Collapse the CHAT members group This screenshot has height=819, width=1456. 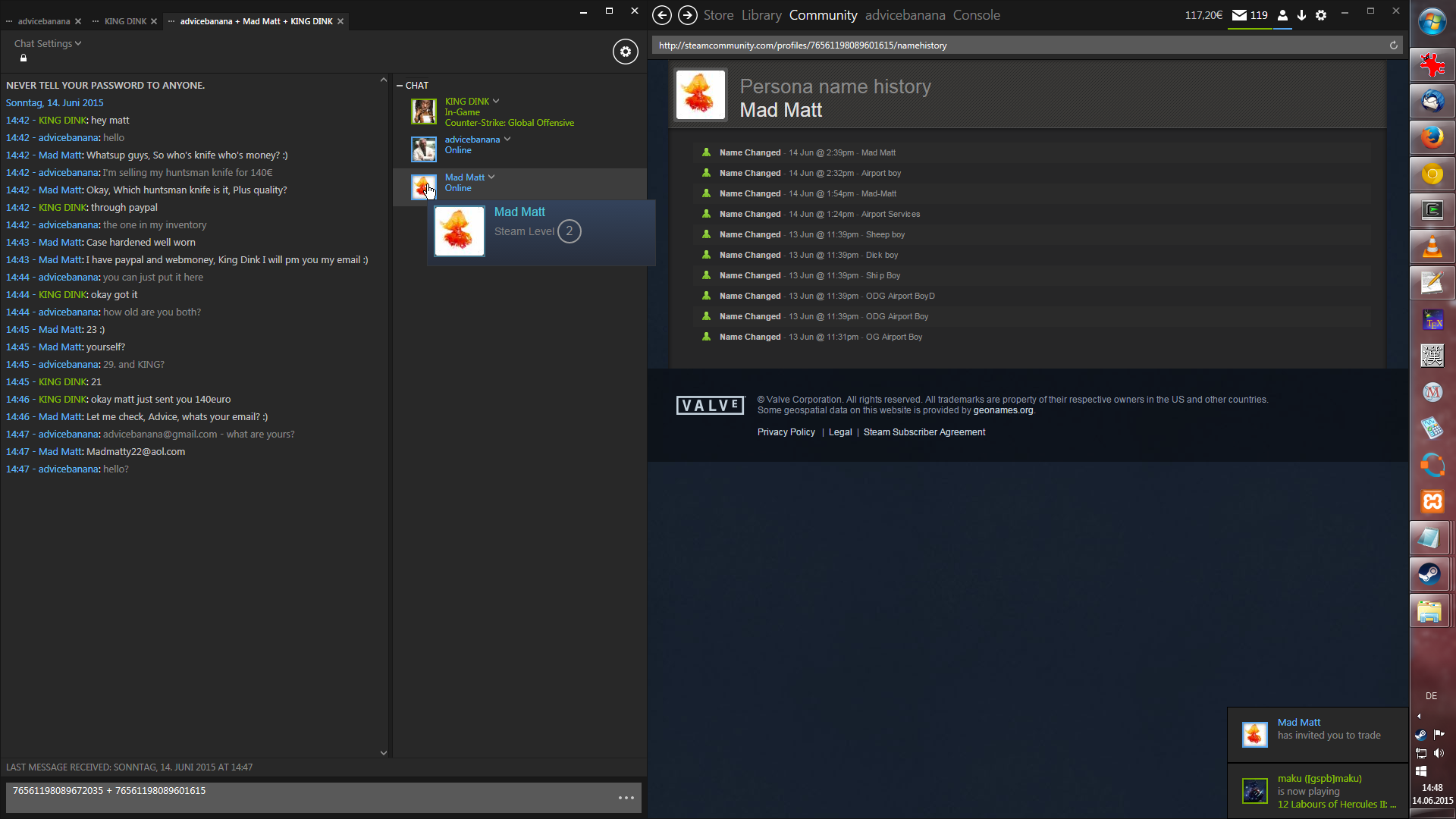(400, 86)
